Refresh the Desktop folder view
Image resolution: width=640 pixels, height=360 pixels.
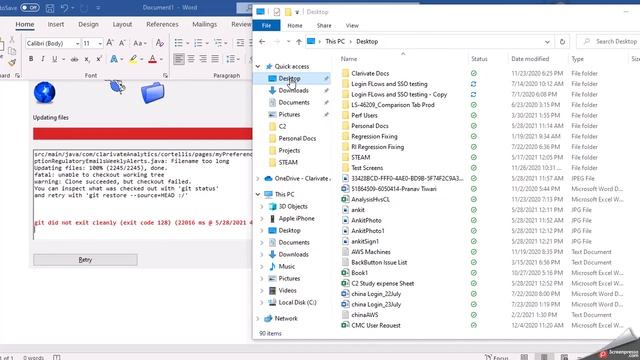click(x=562, y=42)
